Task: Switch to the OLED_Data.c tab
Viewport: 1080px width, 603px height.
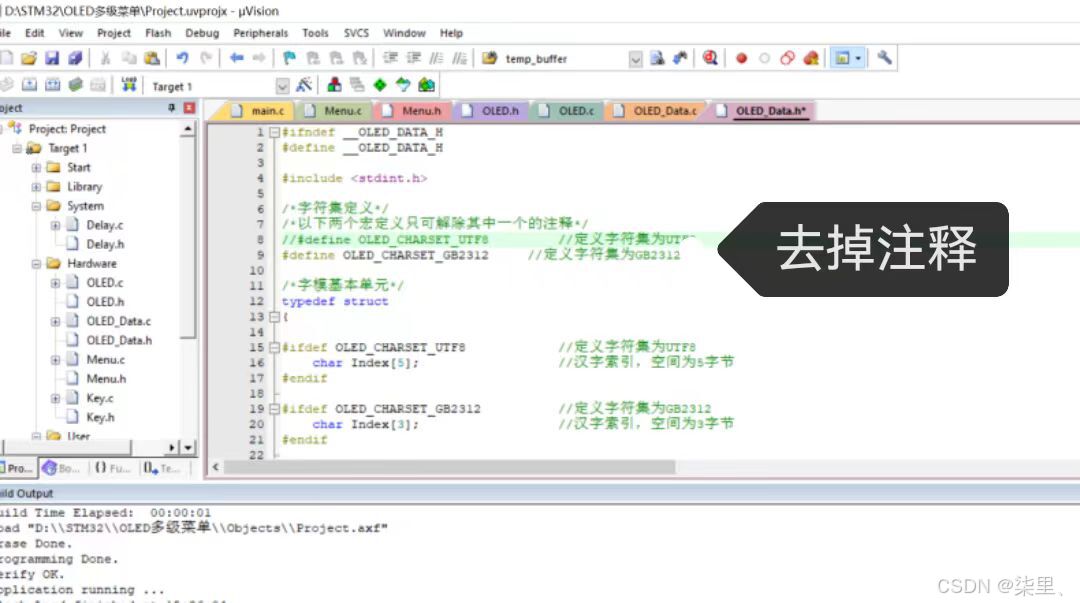Action: click(x=656, y=111)
